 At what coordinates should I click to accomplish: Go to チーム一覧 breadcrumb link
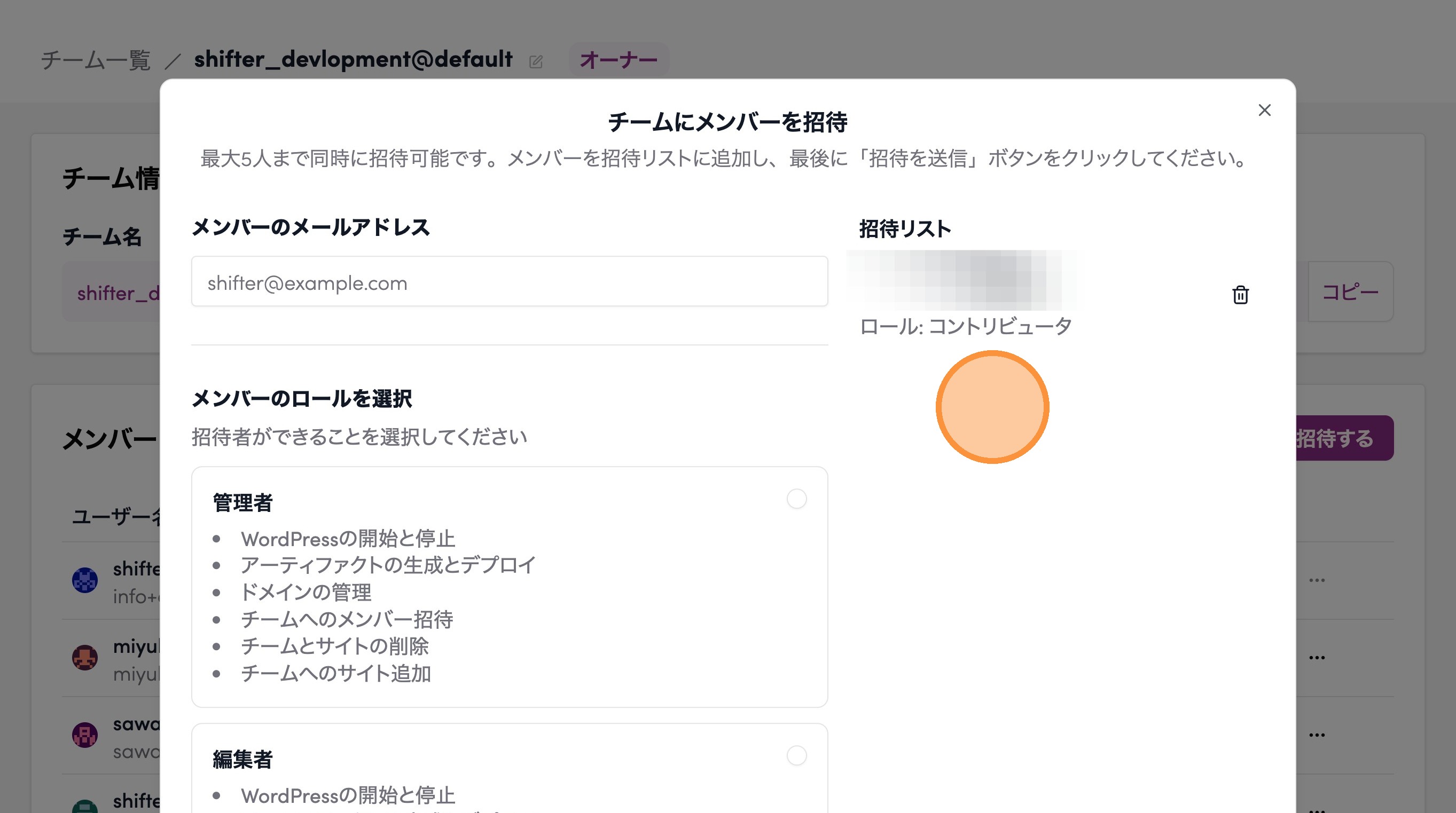[x=96, y=60]
